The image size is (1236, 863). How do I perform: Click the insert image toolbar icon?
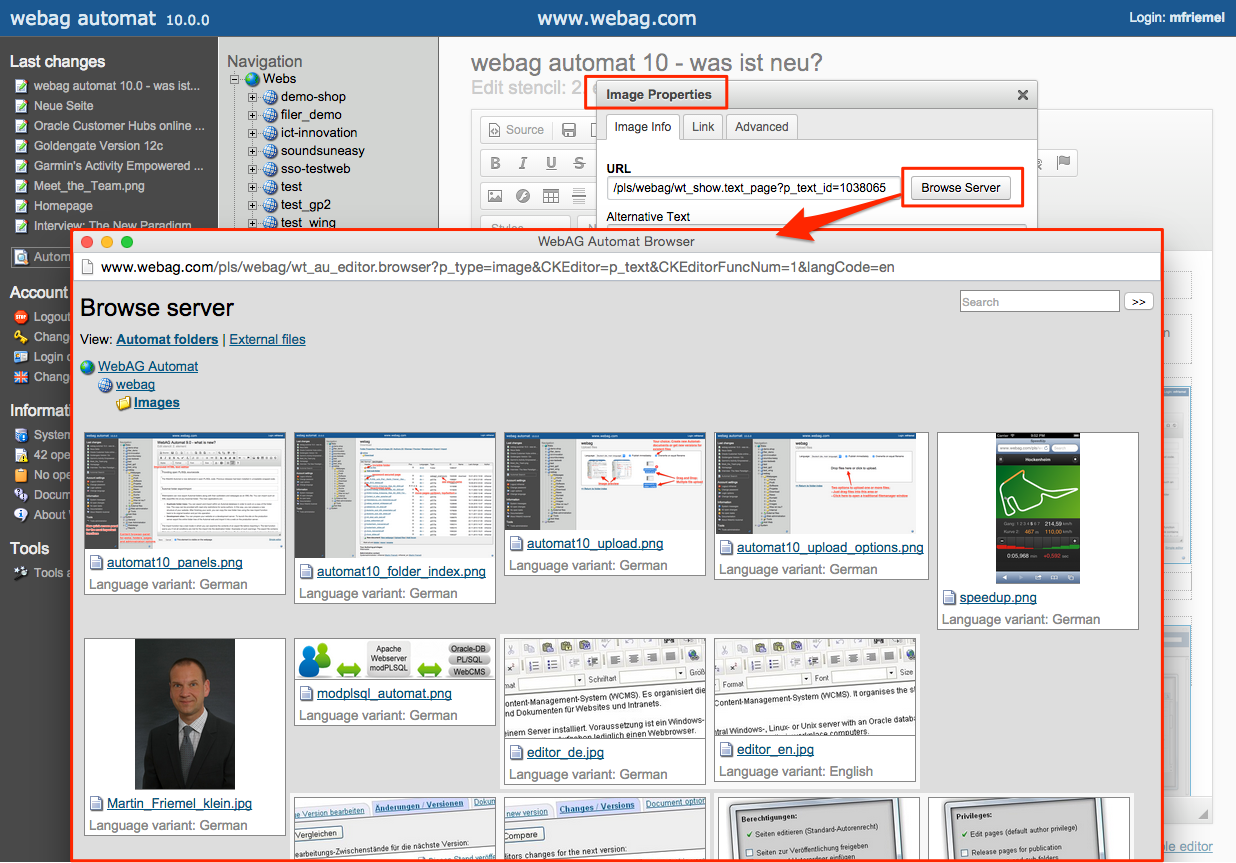point(495,195)
